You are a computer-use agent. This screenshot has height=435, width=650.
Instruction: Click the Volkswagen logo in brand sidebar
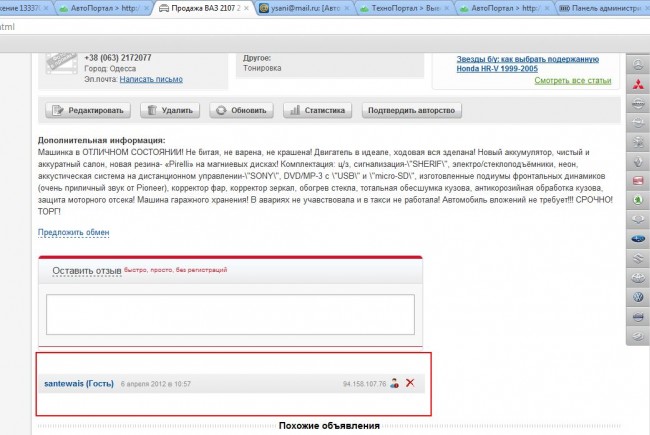point(637,297)
